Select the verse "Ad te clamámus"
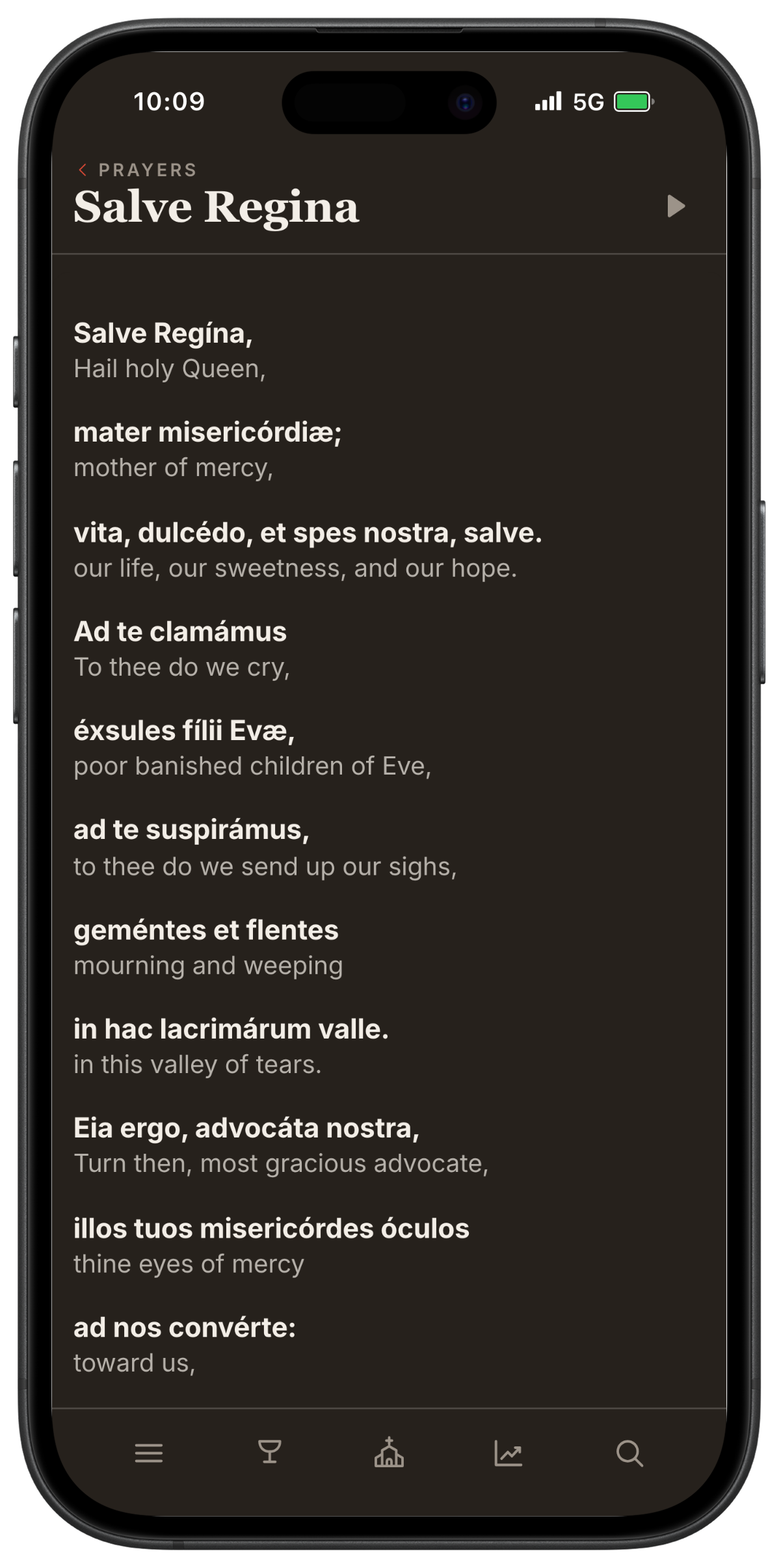 pyautogui.click(x=180, y=631)
